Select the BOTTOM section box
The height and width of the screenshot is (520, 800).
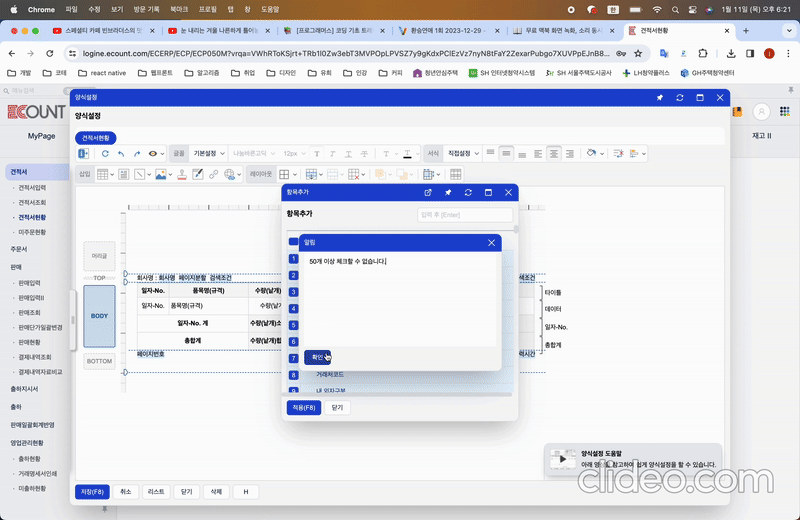click(x=99, y=361)
